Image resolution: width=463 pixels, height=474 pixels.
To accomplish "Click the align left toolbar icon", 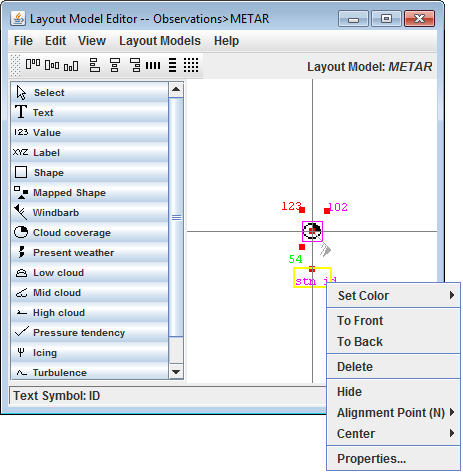I will click(x=95, y=65).
